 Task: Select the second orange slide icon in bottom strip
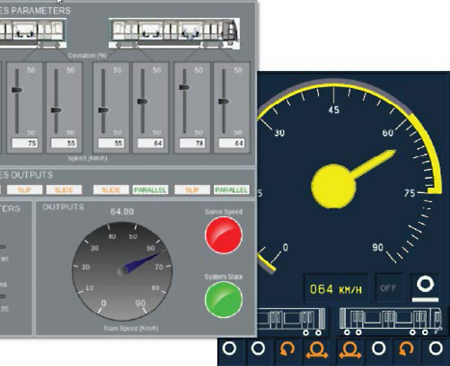coord(350,350)
